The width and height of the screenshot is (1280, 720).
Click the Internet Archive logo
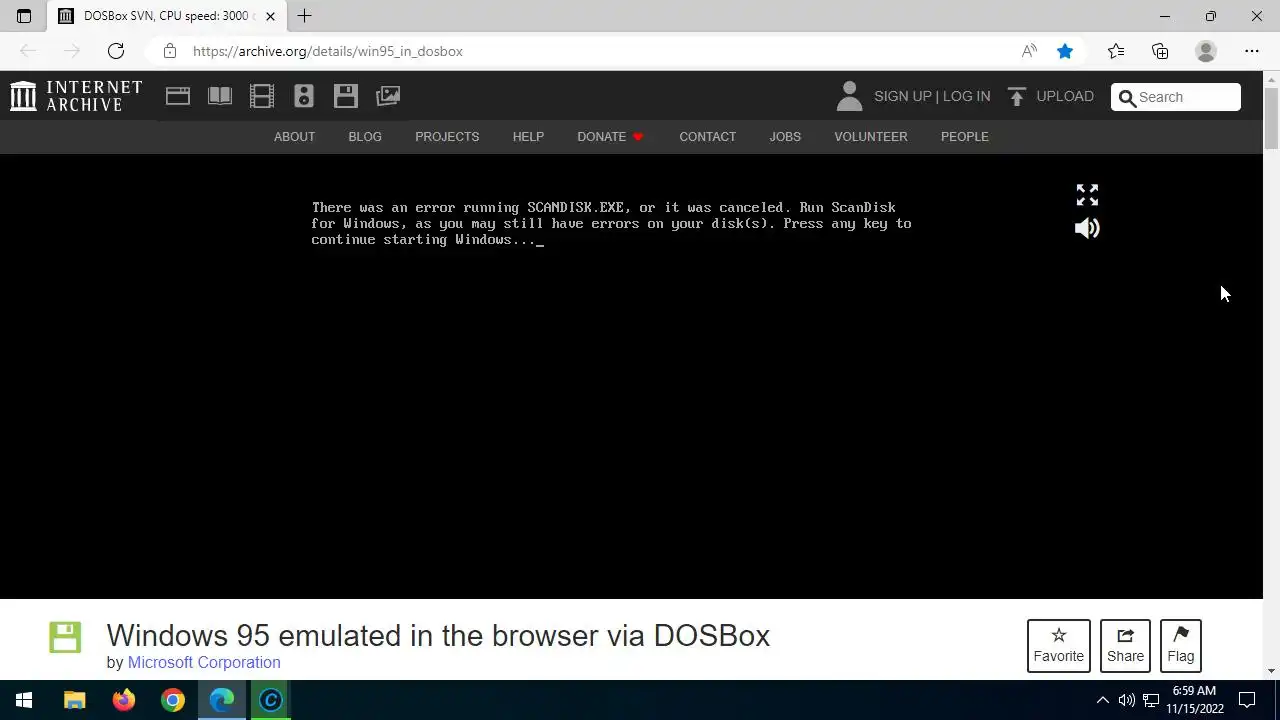[x=76, y=96]
